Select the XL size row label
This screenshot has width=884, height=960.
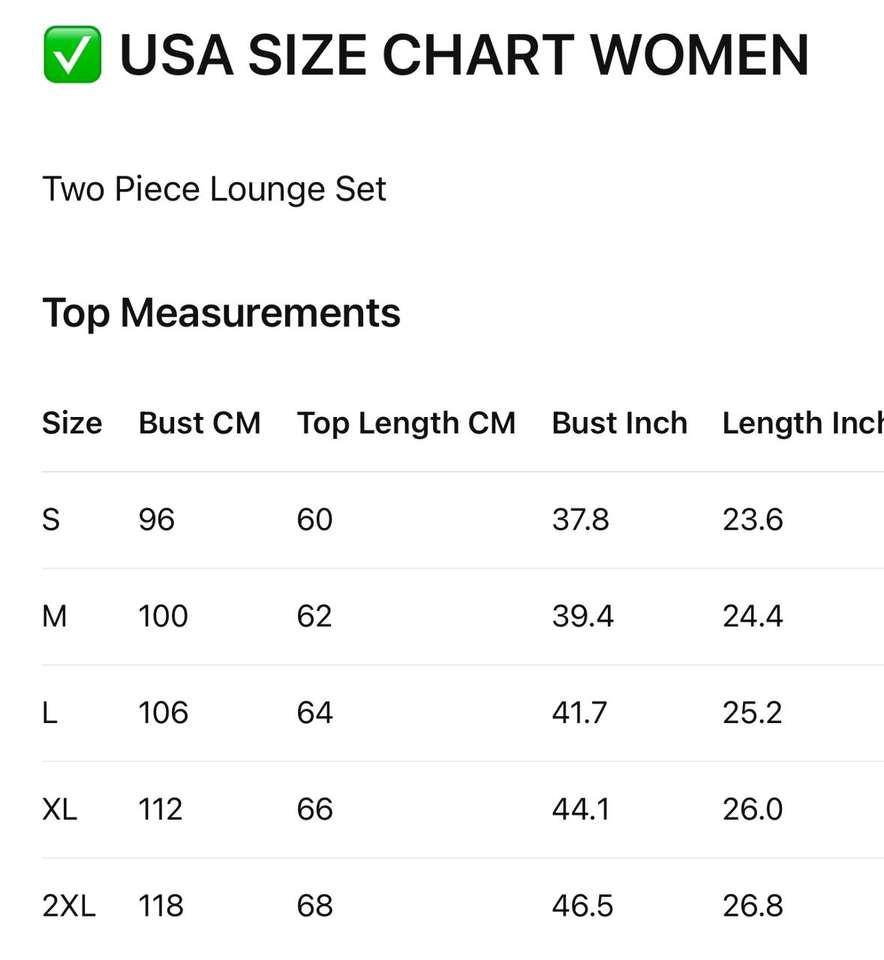60,809
